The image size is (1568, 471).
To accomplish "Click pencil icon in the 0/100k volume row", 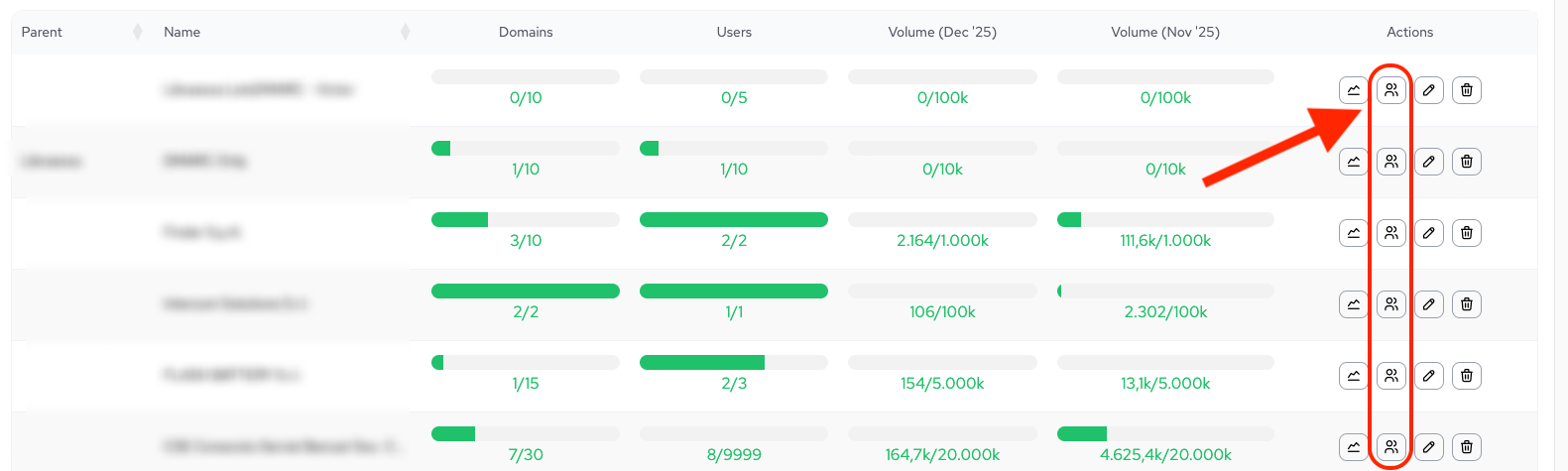I will coord(1429,90).
